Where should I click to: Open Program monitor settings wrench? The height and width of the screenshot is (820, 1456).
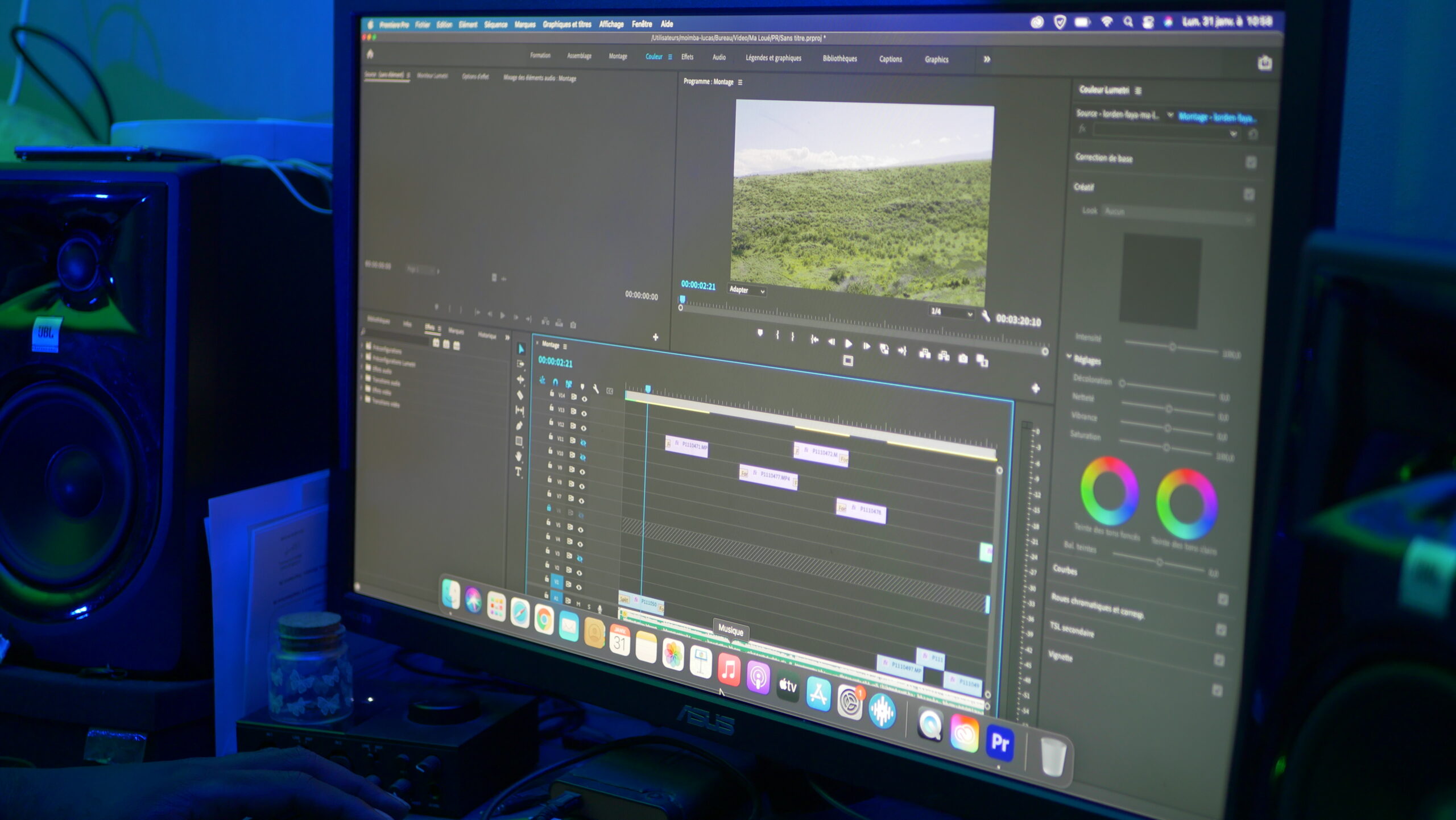(985, 317)
